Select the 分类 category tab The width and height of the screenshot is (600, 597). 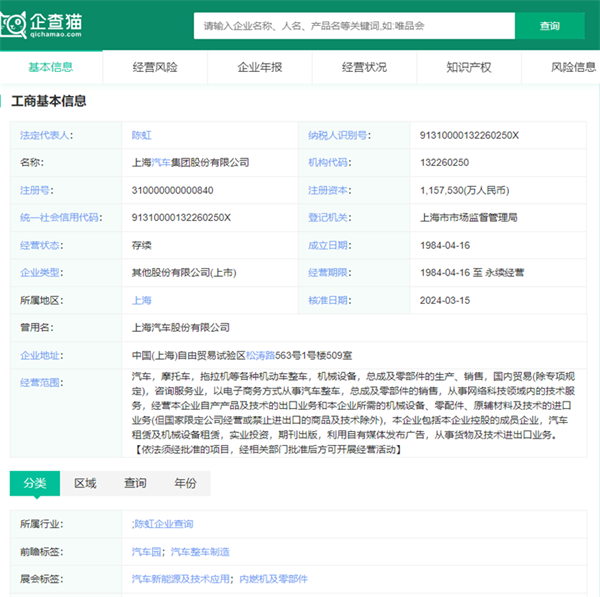pos(35,484)
